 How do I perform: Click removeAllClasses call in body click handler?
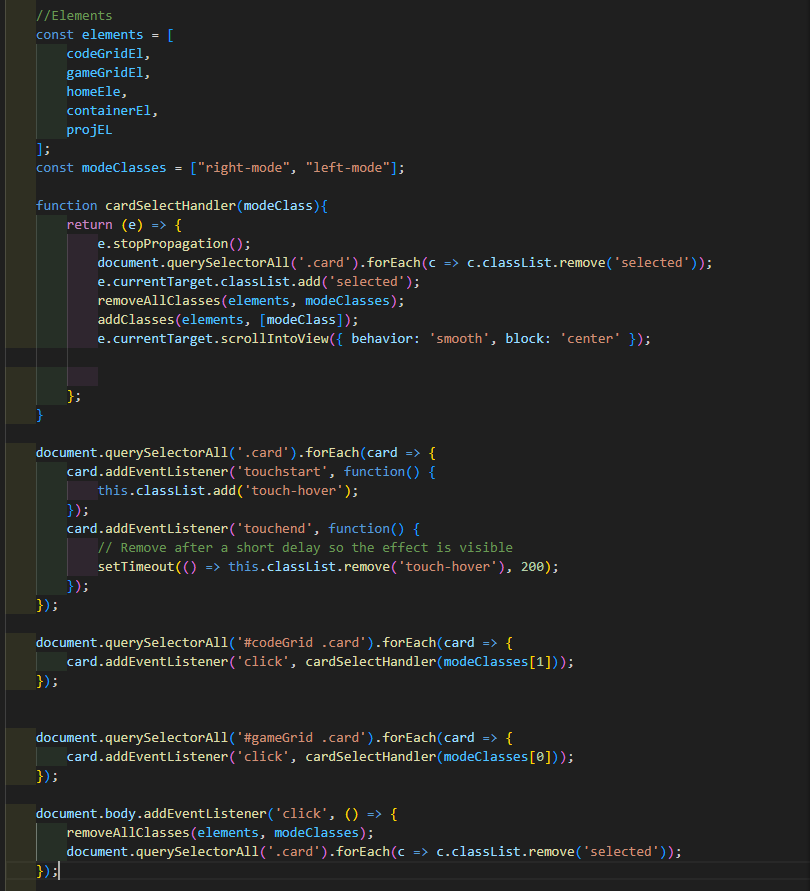tap(220, 833)
